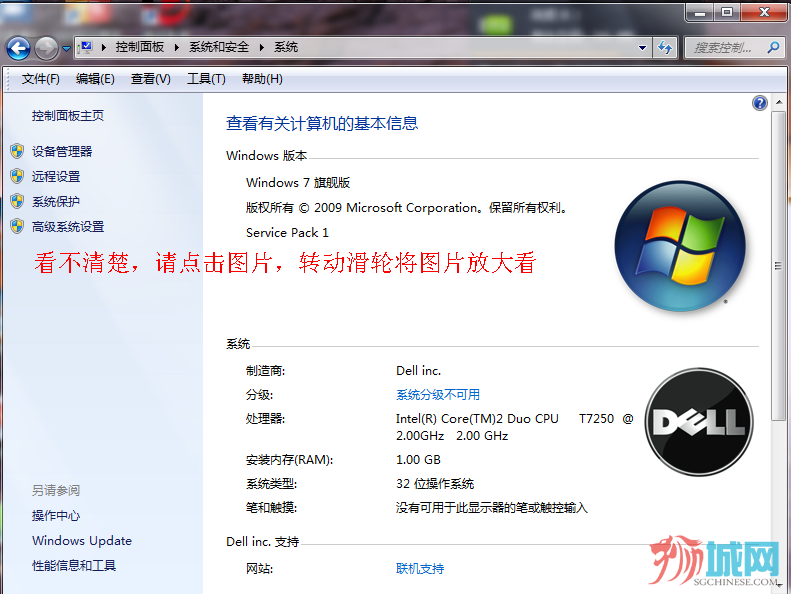This screenshot has width=791, height=594.
Task: Select 控制面板 breadcrumb segment
Action: coord(140,47)
